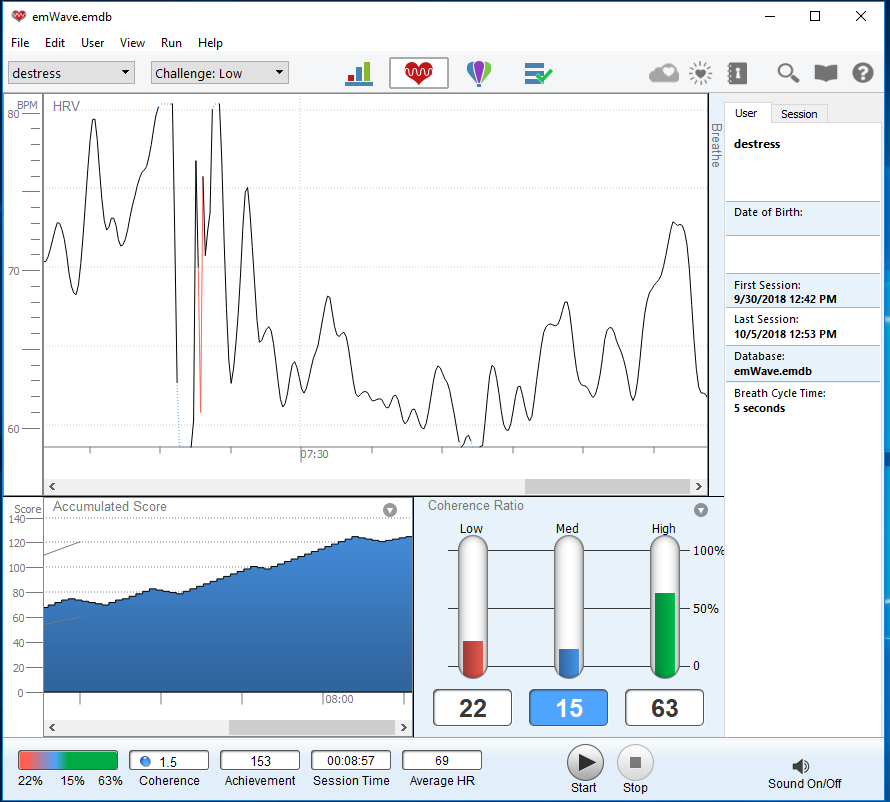Click the Achievement field showing 153

click(x=260, y=761)
